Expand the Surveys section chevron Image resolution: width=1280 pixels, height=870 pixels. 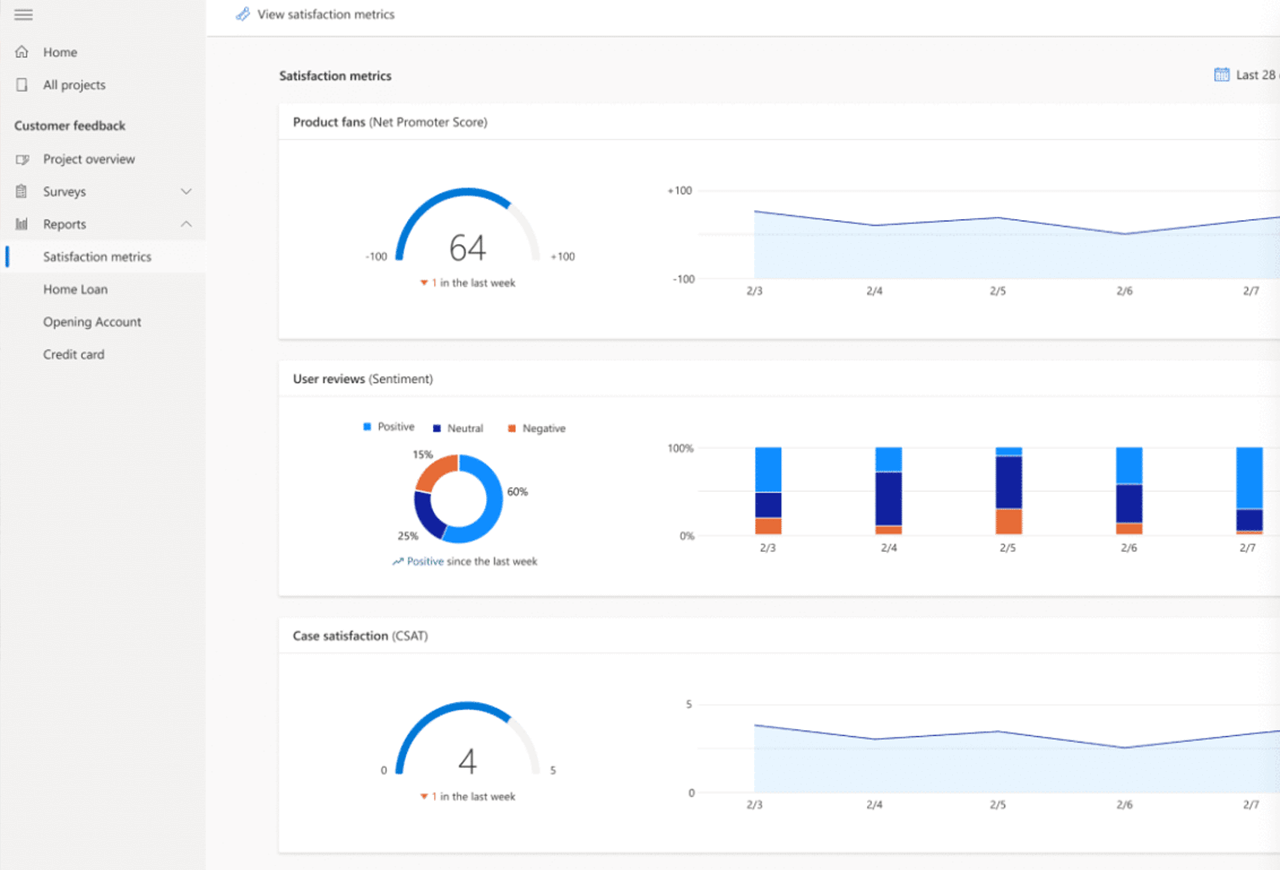pyautogui.click(x=186, y=191)
